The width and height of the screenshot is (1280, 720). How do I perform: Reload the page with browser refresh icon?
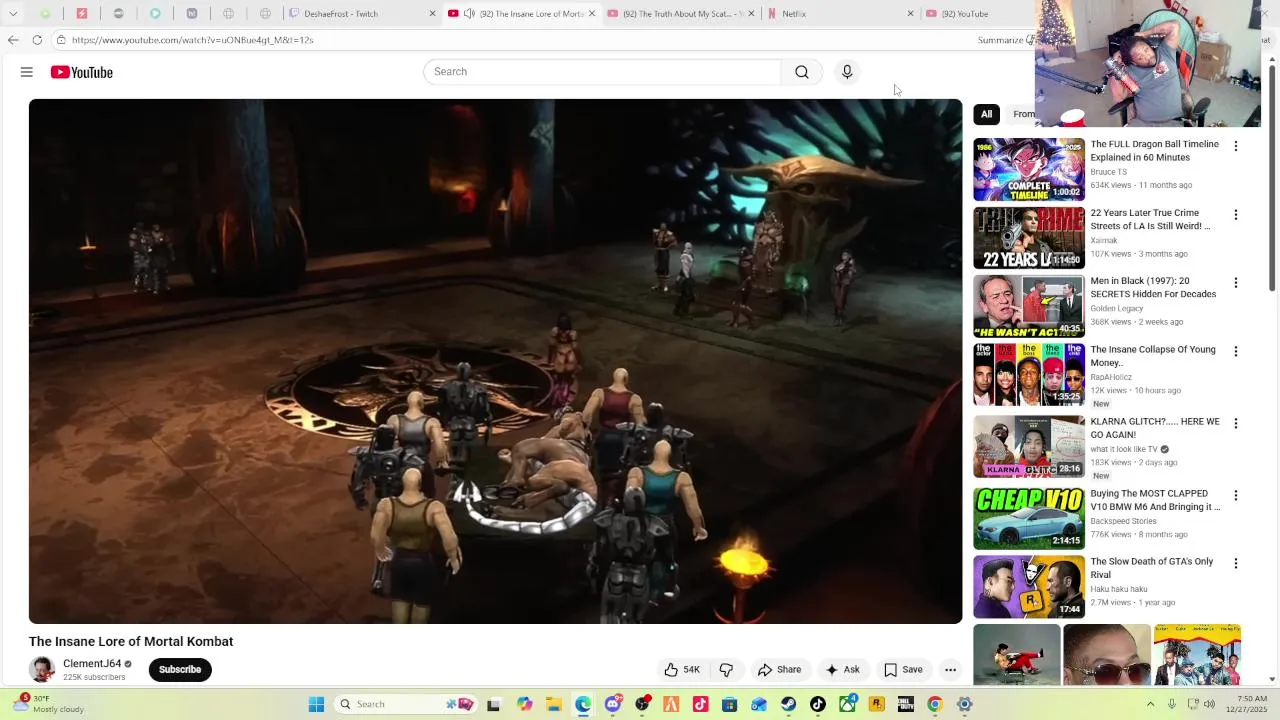tap(37, 40)
